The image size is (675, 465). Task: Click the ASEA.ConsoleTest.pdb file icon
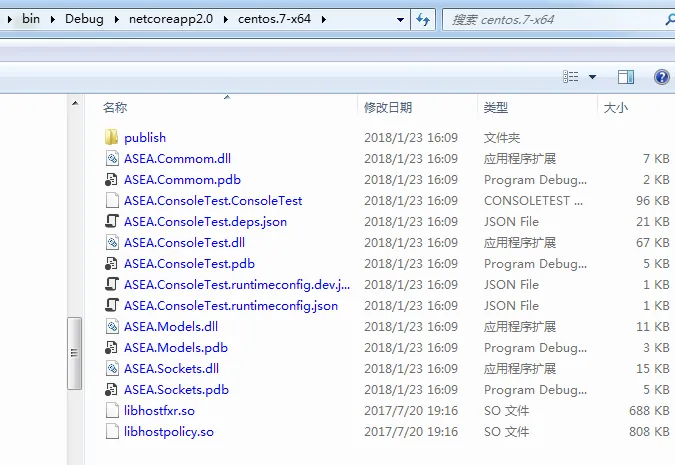111,264
